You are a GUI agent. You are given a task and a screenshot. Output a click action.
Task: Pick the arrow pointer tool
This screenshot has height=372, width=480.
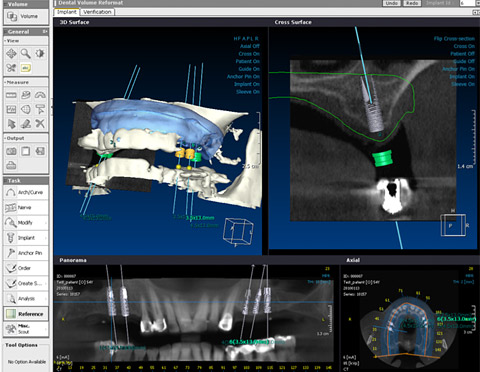(11, 124)
